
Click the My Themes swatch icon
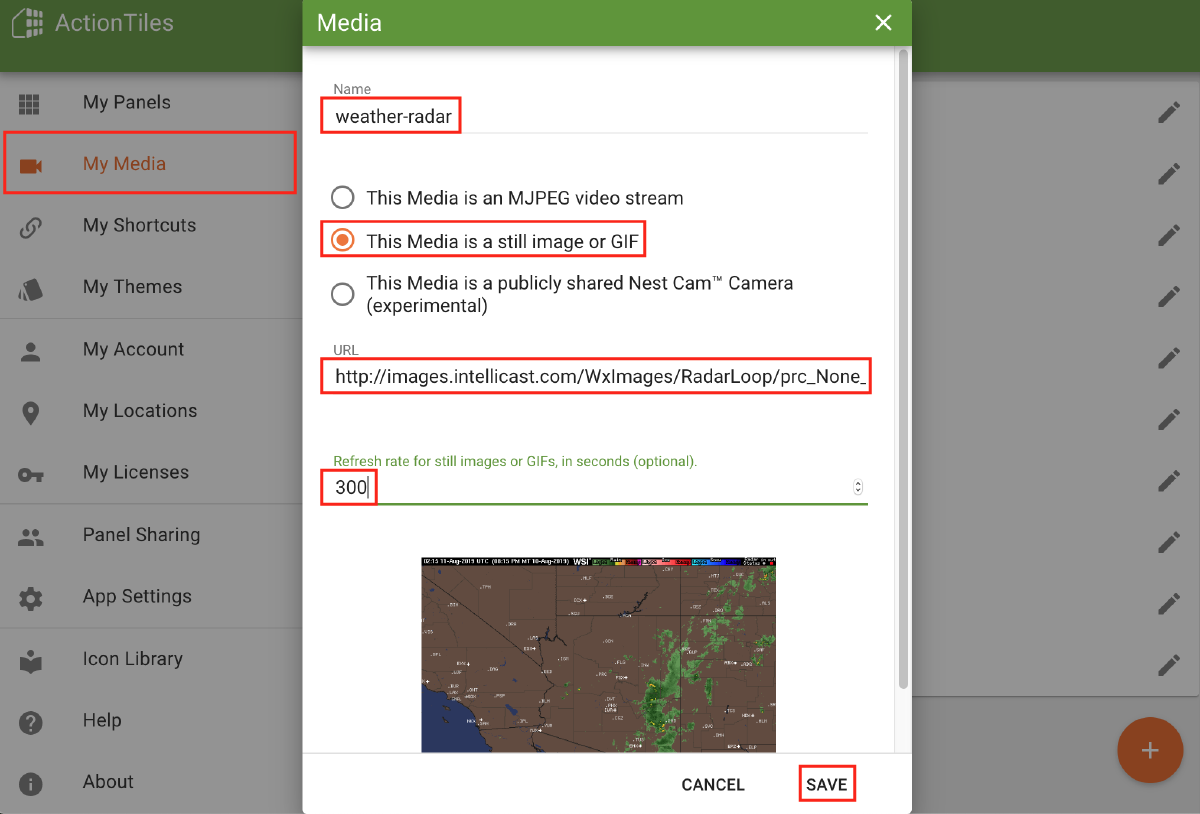pyautogui.click(x=30, y=289)
